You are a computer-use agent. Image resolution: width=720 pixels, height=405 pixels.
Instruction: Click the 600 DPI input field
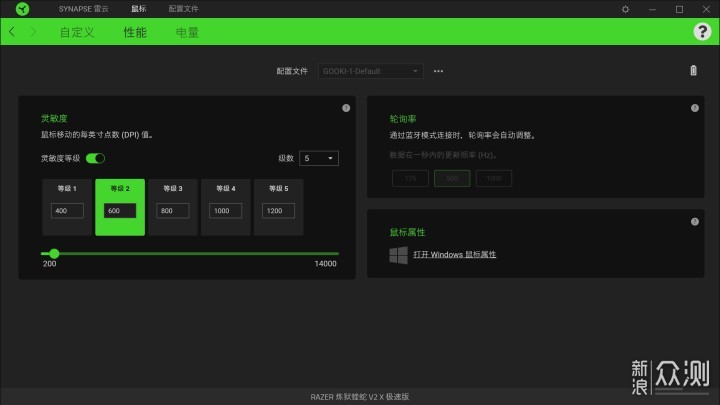[120, 211]
